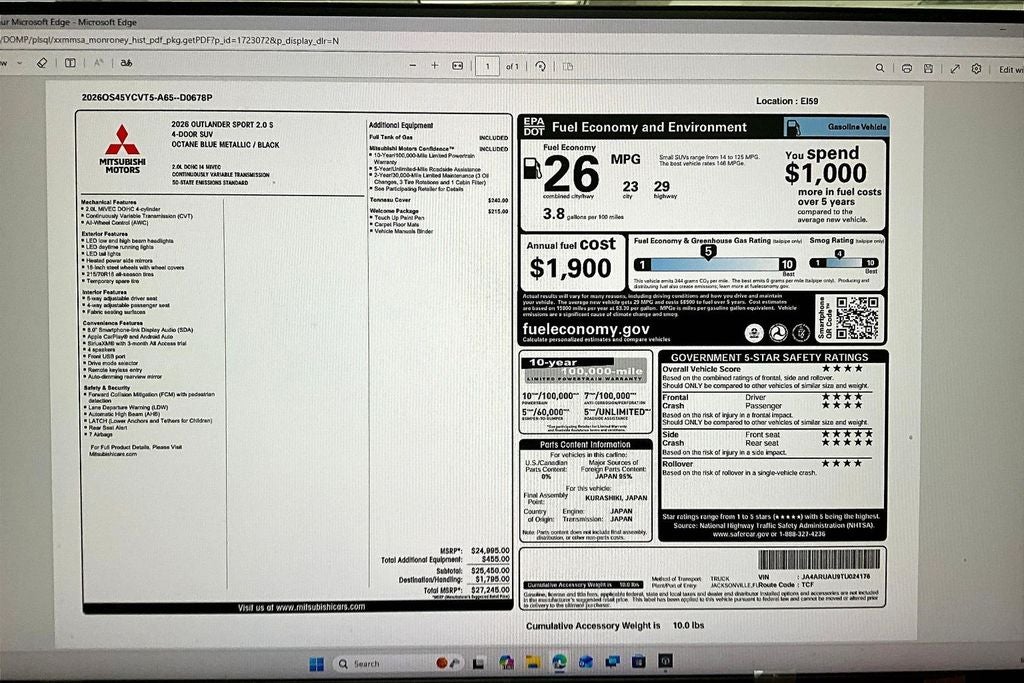Screen dimensions: 1024x683
Task: Open the book-shaped reading view icon
Action: point(70,63)
